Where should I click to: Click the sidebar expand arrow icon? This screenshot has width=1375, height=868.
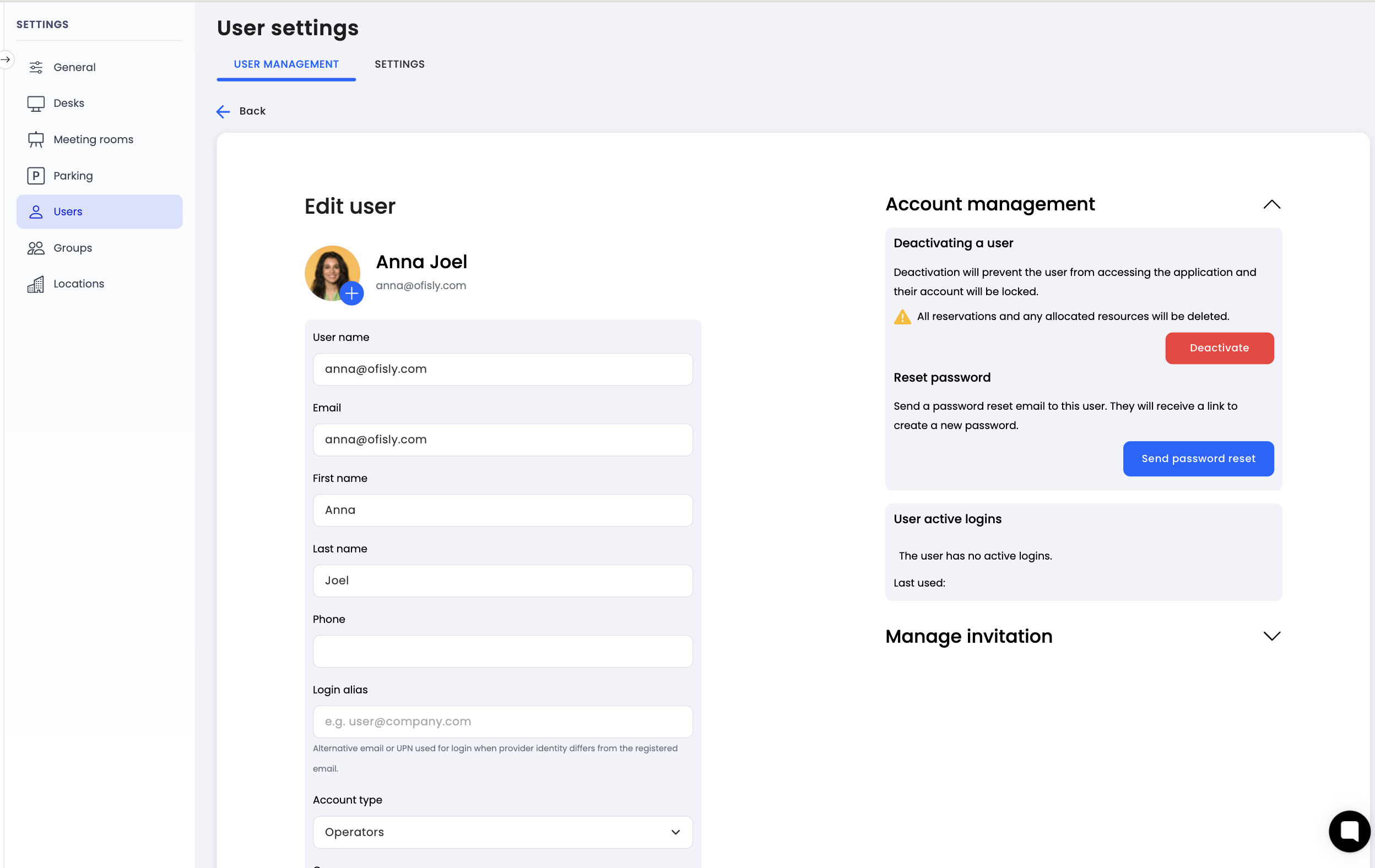6,59
